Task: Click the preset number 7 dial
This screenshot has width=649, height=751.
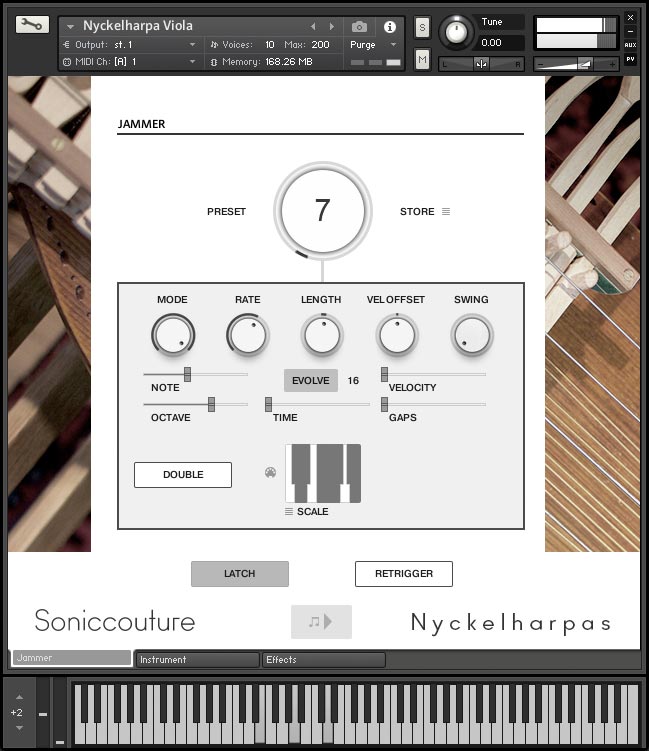Action: (322, 211)
